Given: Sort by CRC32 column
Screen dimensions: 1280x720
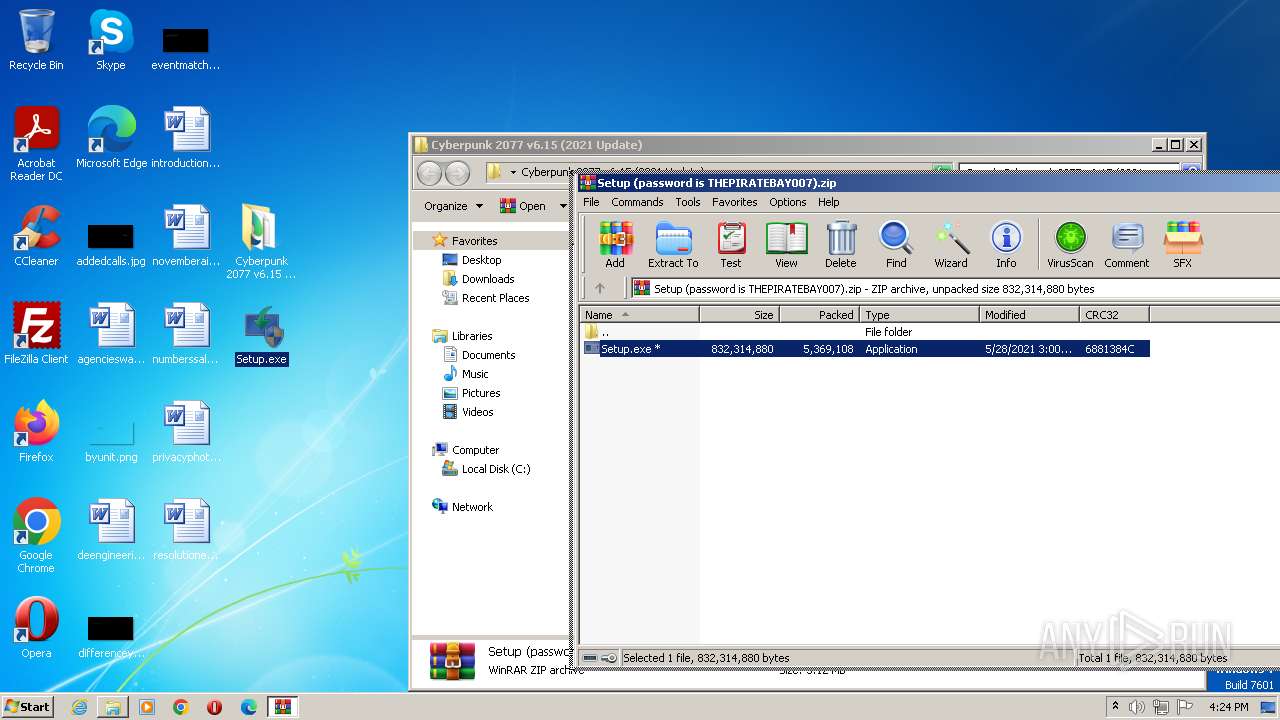Looking at the screenshot, I should coord(1114,314).
